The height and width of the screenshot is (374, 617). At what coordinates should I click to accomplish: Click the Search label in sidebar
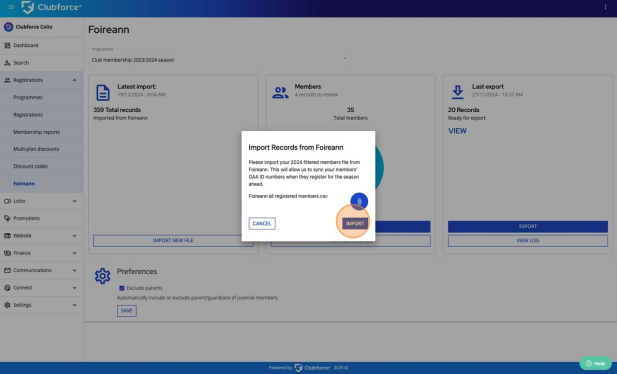pyautogui.click(x=21, y=63)
